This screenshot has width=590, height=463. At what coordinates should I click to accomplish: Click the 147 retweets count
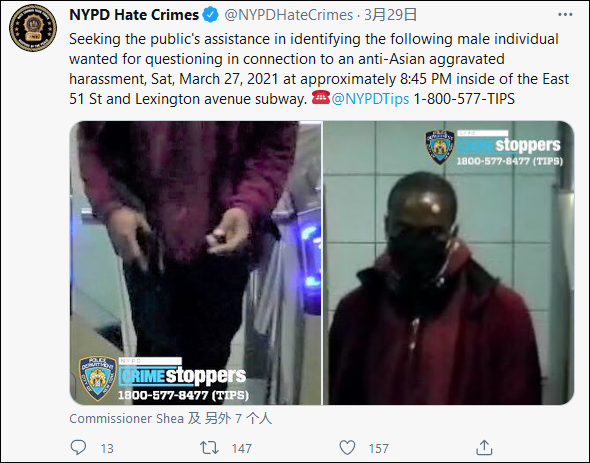[242, 448]
